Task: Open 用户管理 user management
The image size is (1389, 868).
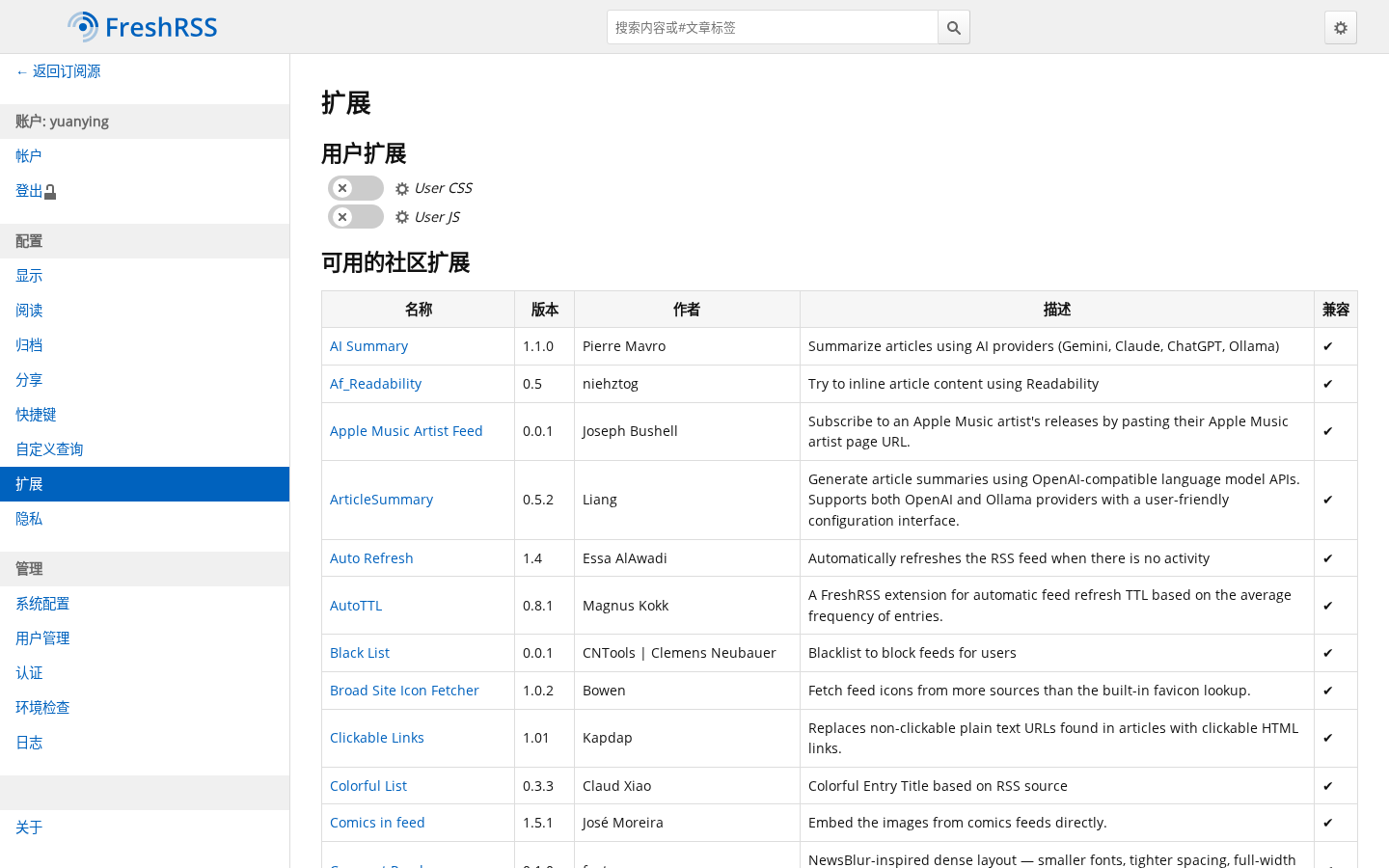Action: 145,638
